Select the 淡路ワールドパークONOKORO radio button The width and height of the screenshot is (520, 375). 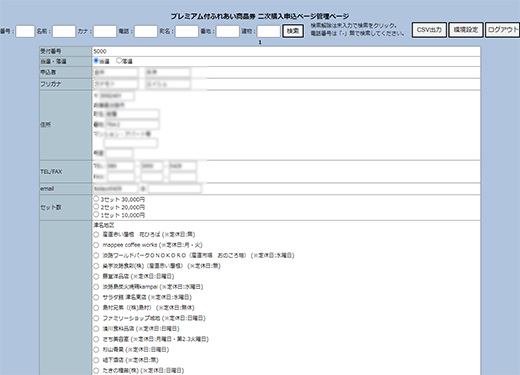96,255
